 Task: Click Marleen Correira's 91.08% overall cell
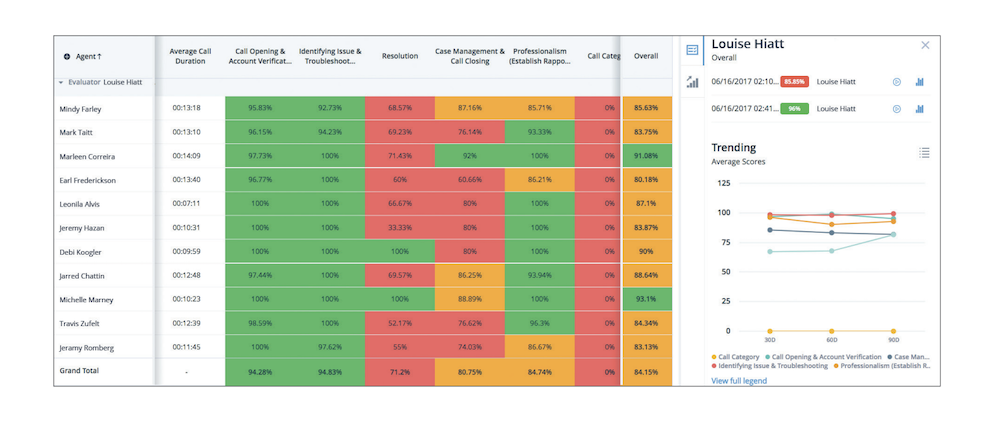[x=646, y=156]
